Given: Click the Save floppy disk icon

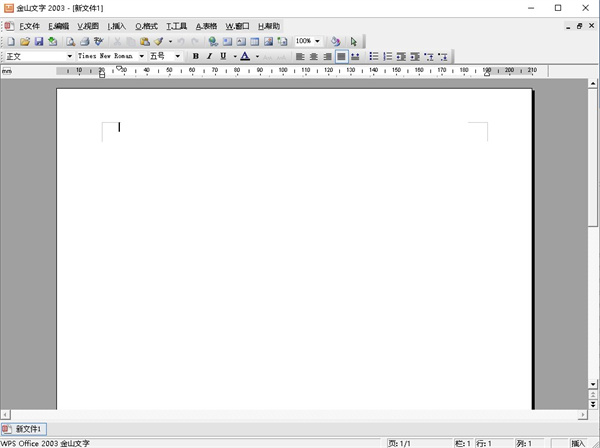Looking at the screenshot, I should point(39,41).
